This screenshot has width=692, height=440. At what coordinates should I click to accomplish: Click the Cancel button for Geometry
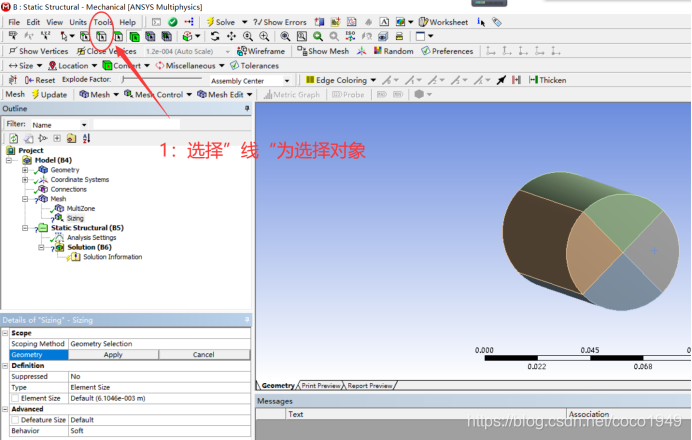[204, 354]
